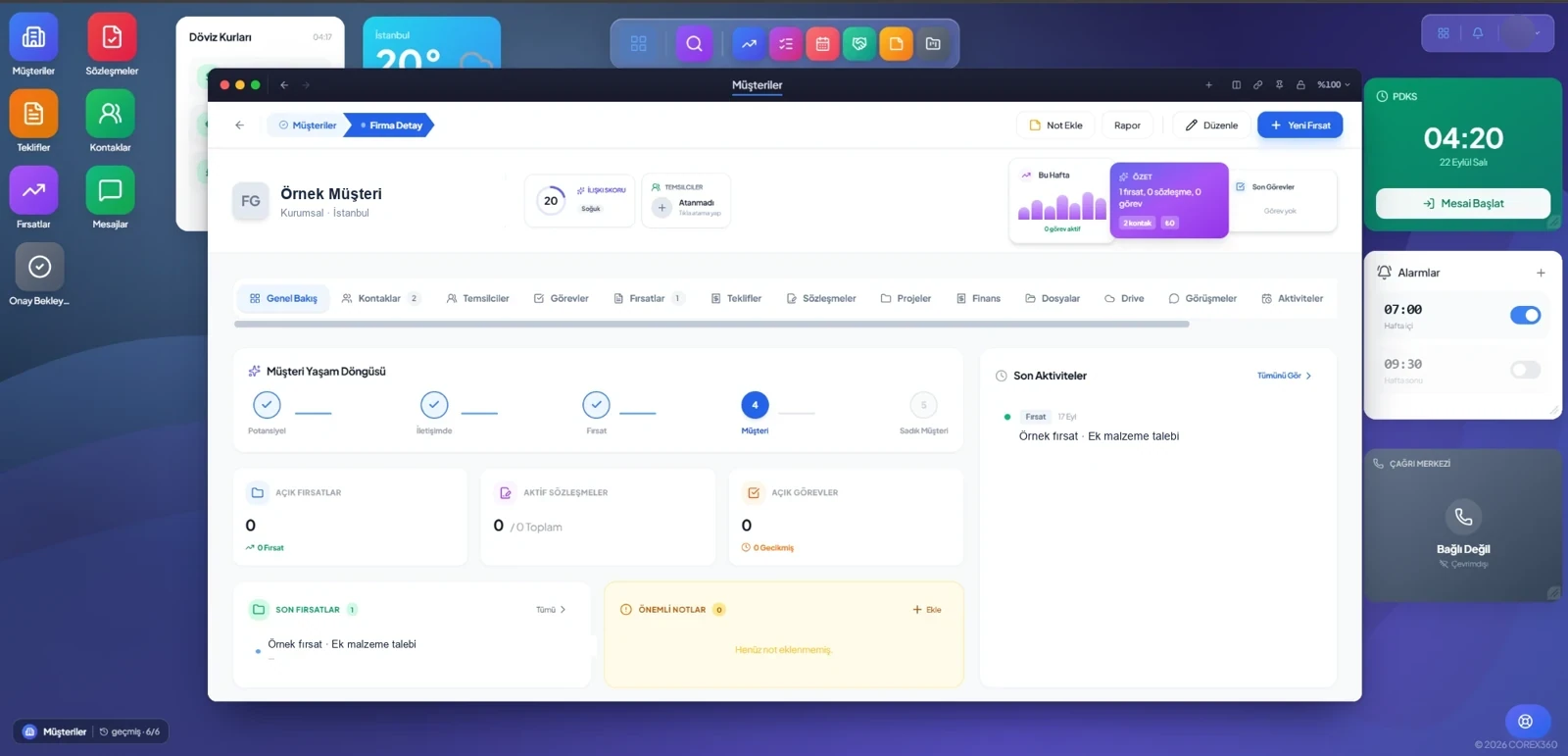Add an important note with Ekle

click(927, 610)
